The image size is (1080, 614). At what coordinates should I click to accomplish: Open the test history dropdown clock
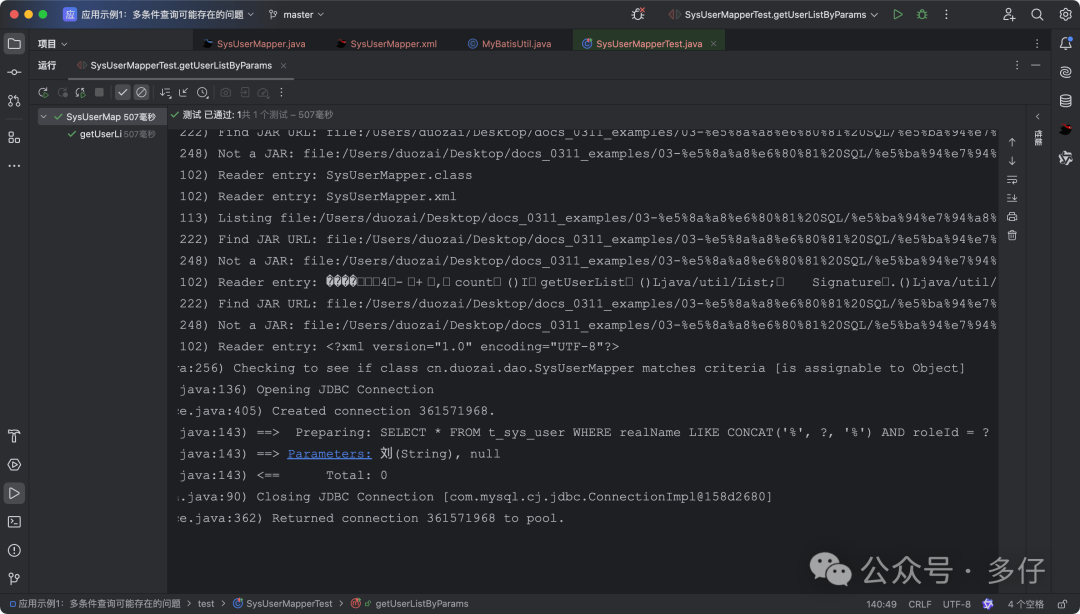coord(202,92)
